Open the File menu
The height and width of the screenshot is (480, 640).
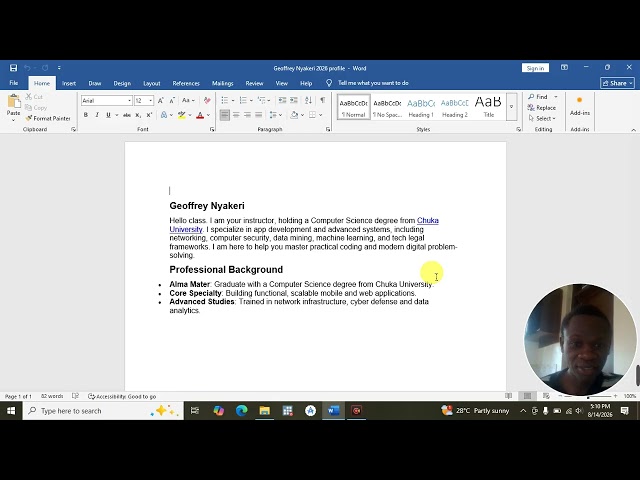(x=13, y=83)
